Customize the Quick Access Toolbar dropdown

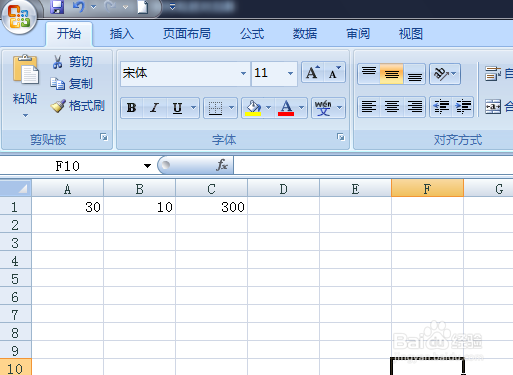(x=172, y=7)
